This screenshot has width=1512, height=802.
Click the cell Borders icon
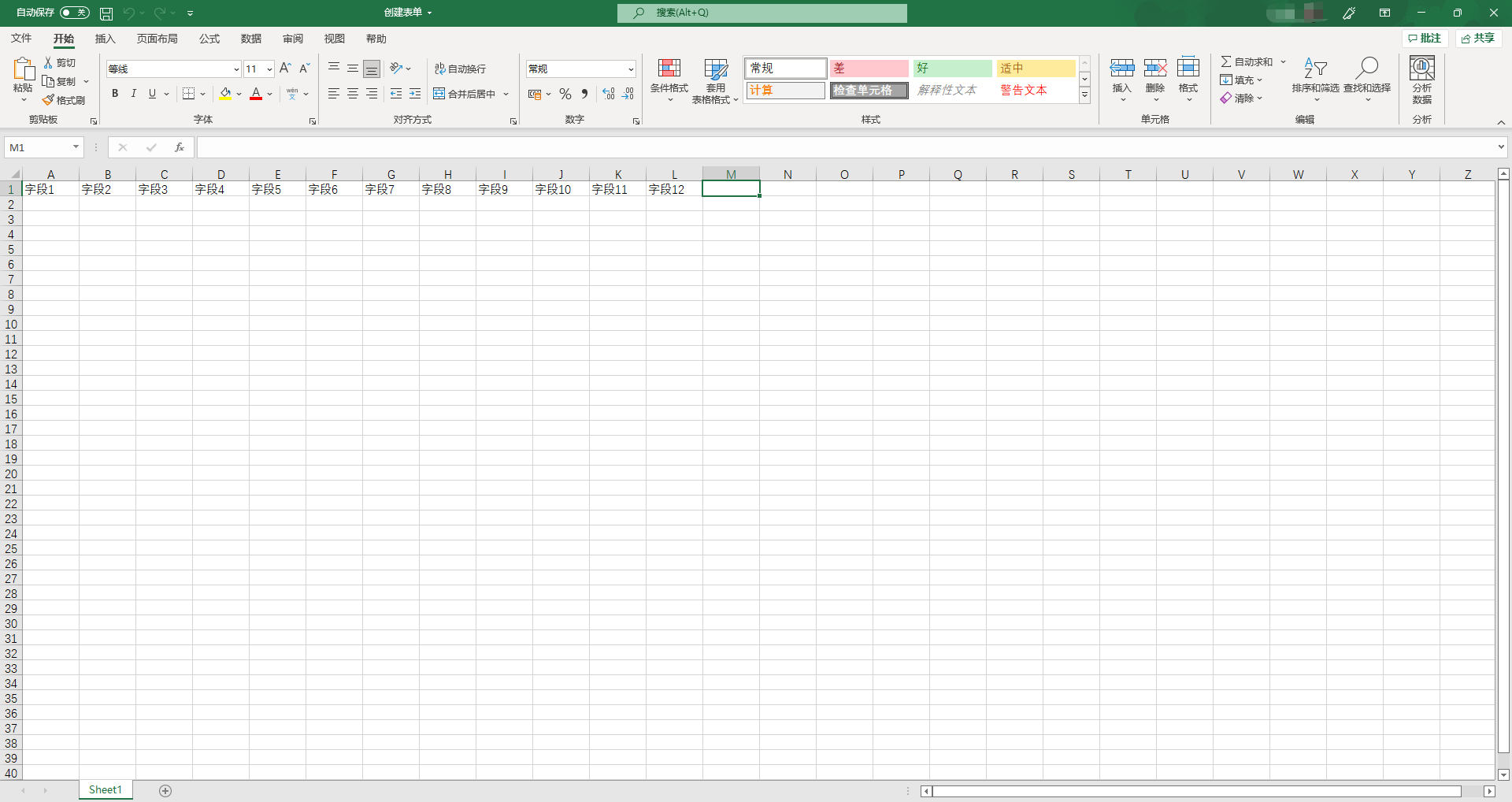click(189, 94)
